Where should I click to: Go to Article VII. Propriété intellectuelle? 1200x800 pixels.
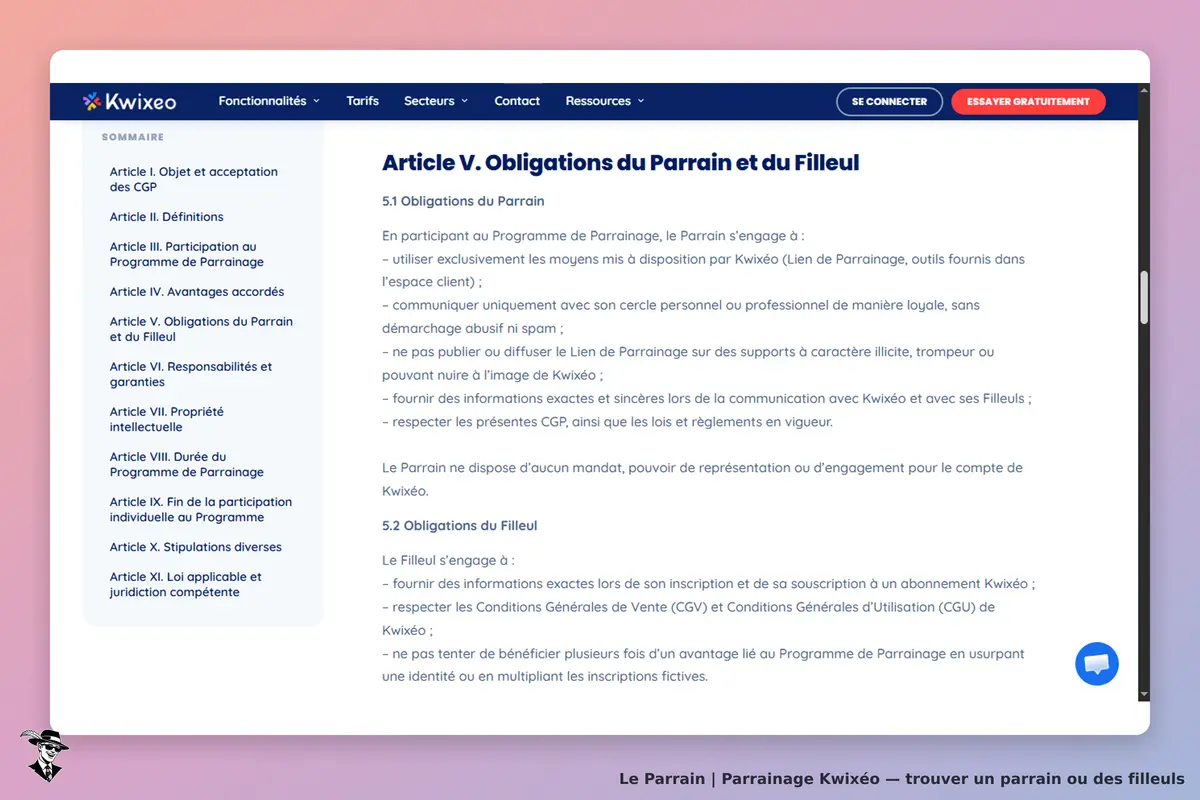pos(167,419)
